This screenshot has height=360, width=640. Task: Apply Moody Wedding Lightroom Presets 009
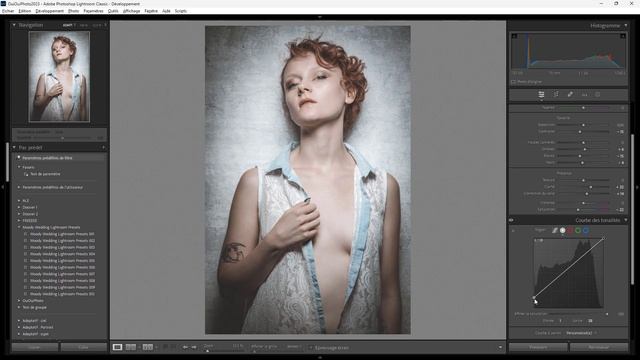pos(62,287)
